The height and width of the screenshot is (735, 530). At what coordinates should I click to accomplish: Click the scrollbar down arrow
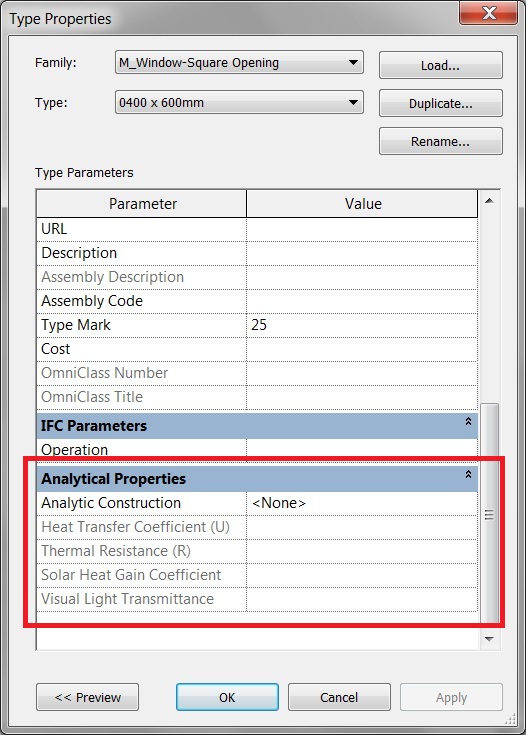click(x=489, y=639)
